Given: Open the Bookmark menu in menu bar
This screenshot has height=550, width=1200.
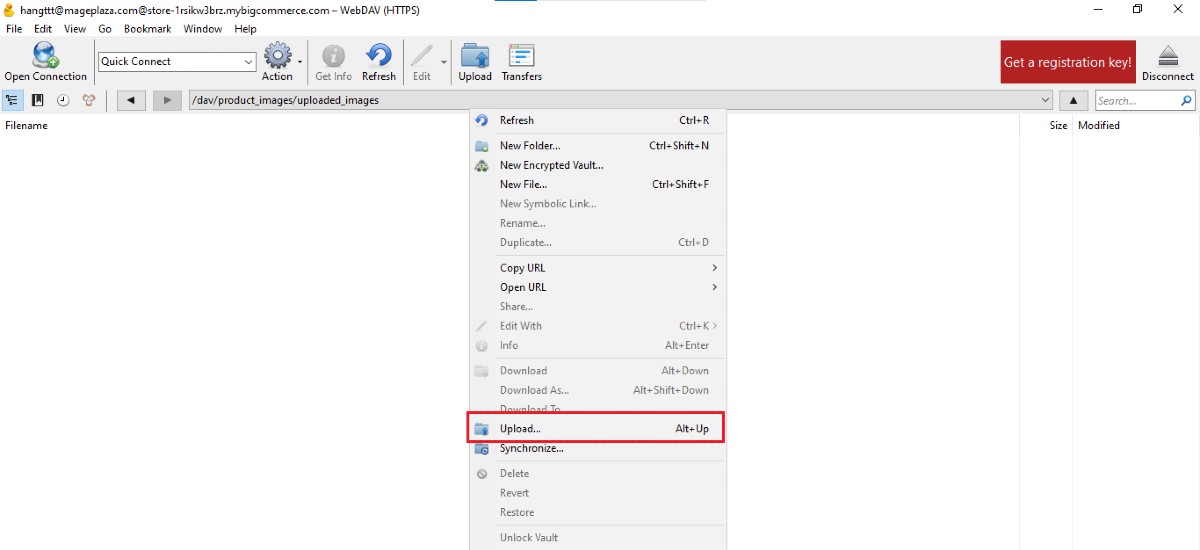Looking at the screenshot, I should [x=148, y=29].
